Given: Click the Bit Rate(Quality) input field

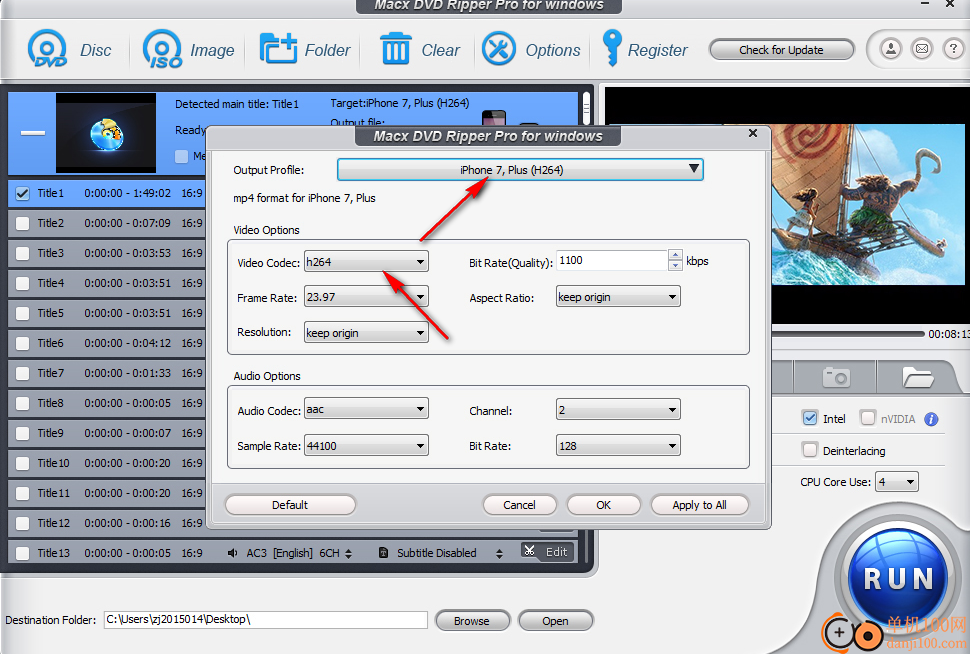Looking at the screenshot, I should click(612, 260).
